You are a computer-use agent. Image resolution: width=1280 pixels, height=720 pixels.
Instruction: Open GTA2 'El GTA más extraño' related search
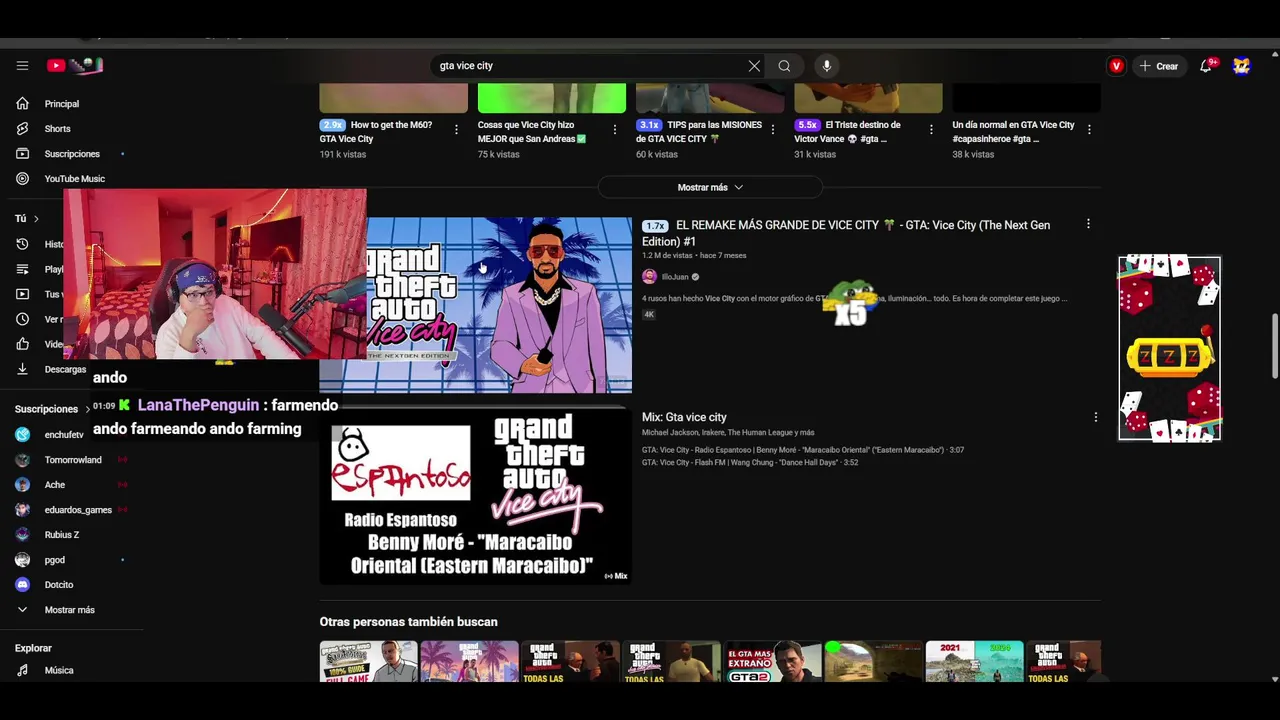773,662
